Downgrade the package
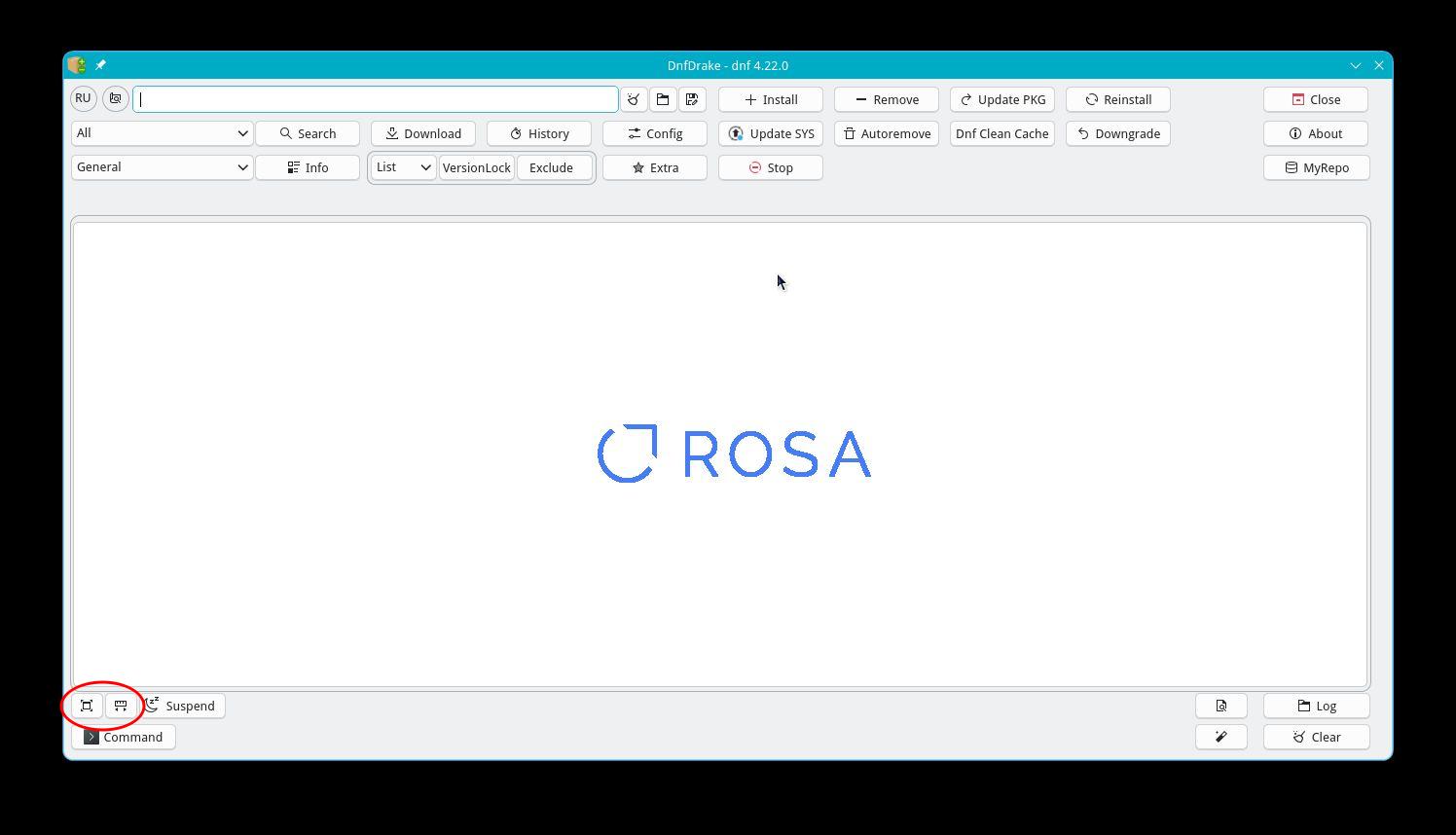Viewport: 1456px width, 835px height. 1118,133
